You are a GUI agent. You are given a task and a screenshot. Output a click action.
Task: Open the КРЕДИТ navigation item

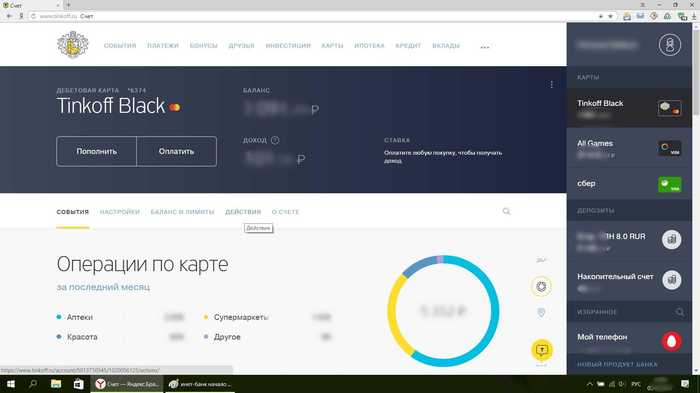(x=408, y=46)
